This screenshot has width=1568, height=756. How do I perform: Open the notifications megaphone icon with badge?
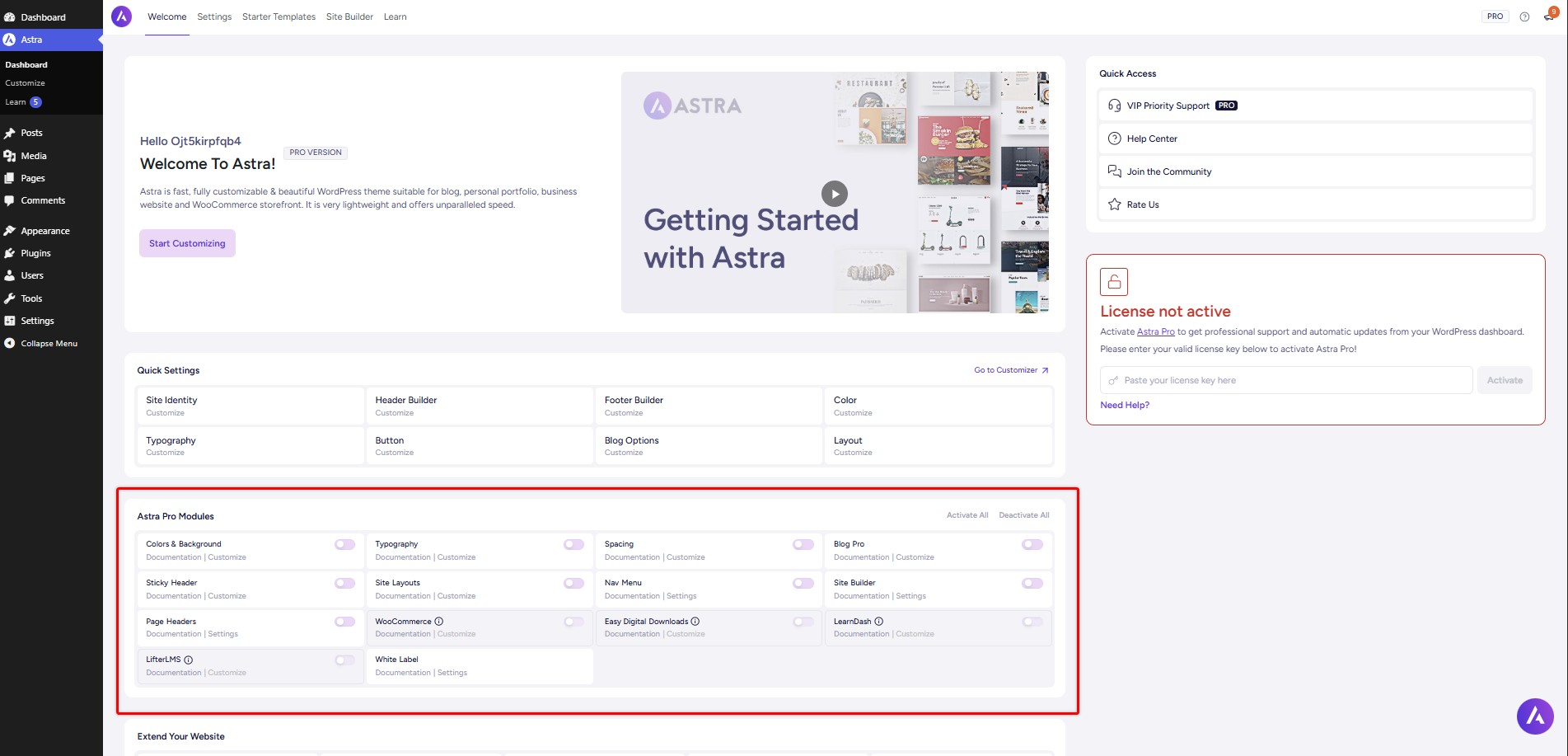click(x=1549, y=16)
